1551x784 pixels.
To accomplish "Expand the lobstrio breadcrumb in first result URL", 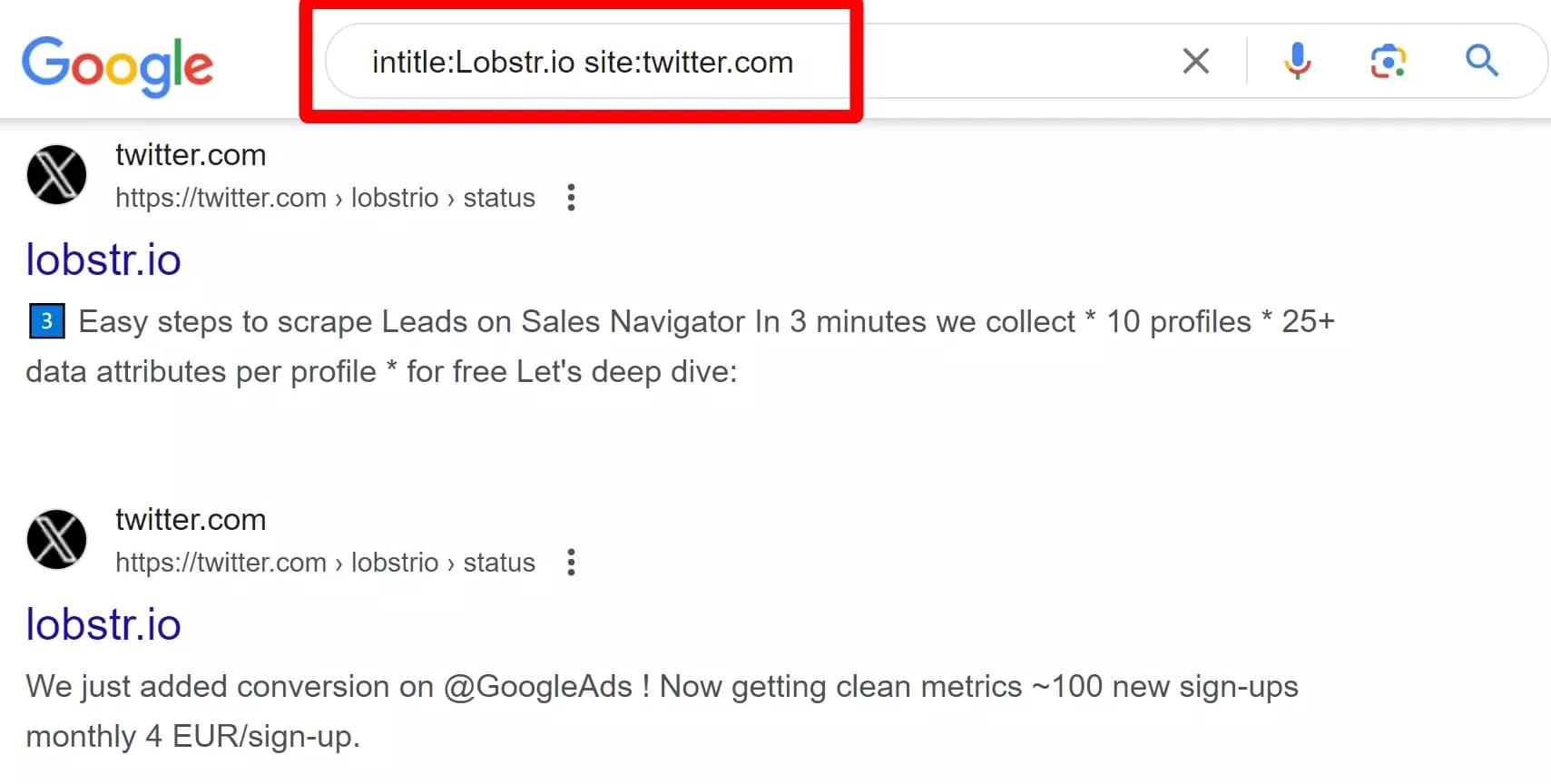I will click(395, 197).
